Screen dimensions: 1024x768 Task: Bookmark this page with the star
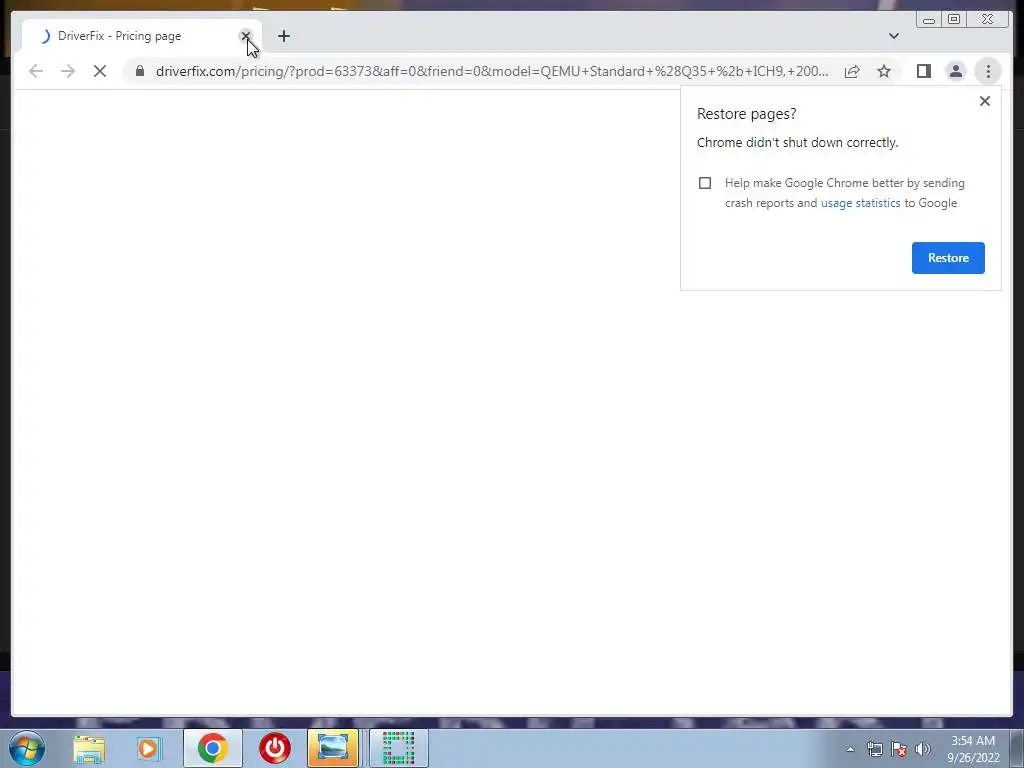tap(884, 71)
